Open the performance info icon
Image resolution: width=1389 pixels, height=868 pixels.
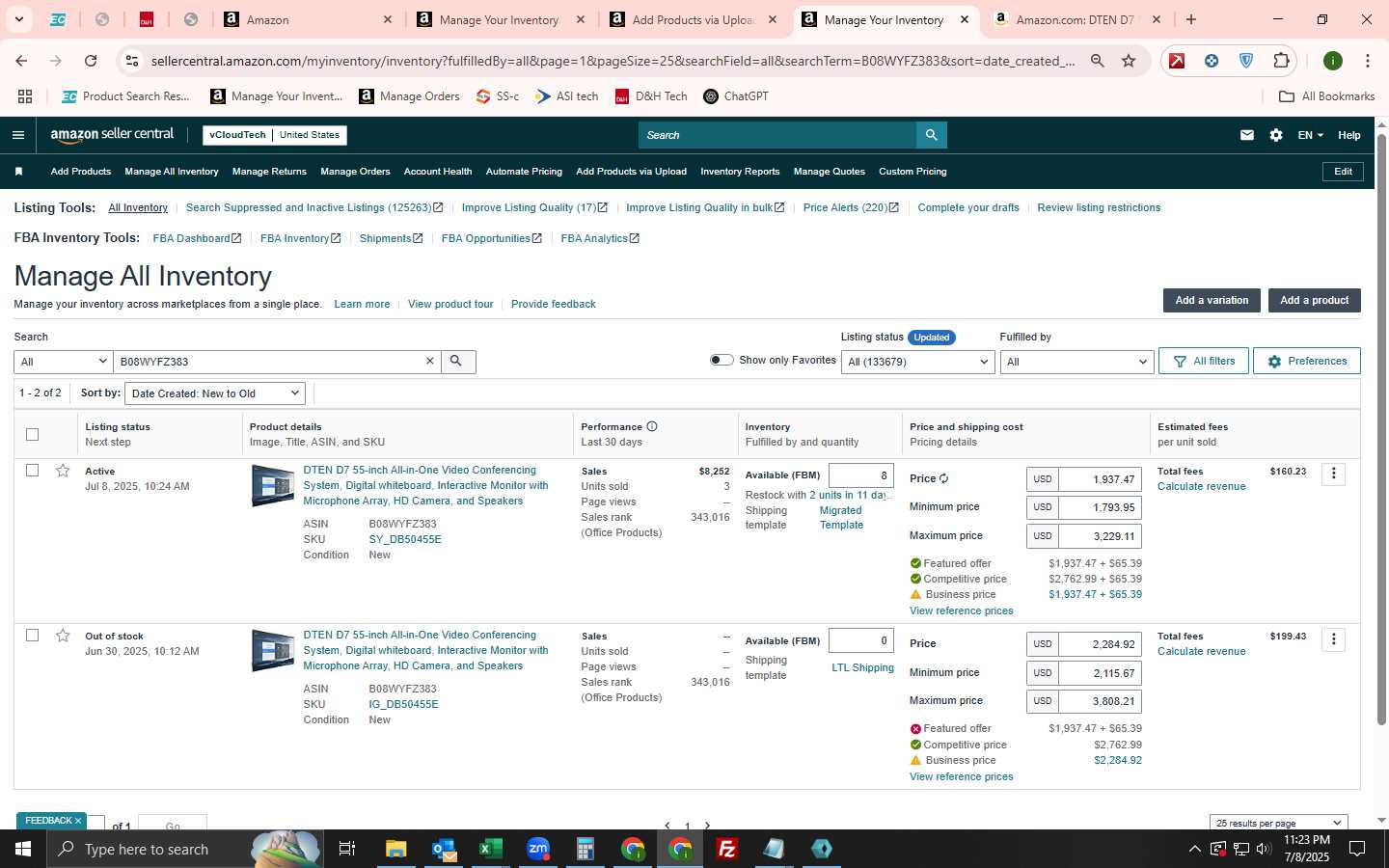[652, 426]
